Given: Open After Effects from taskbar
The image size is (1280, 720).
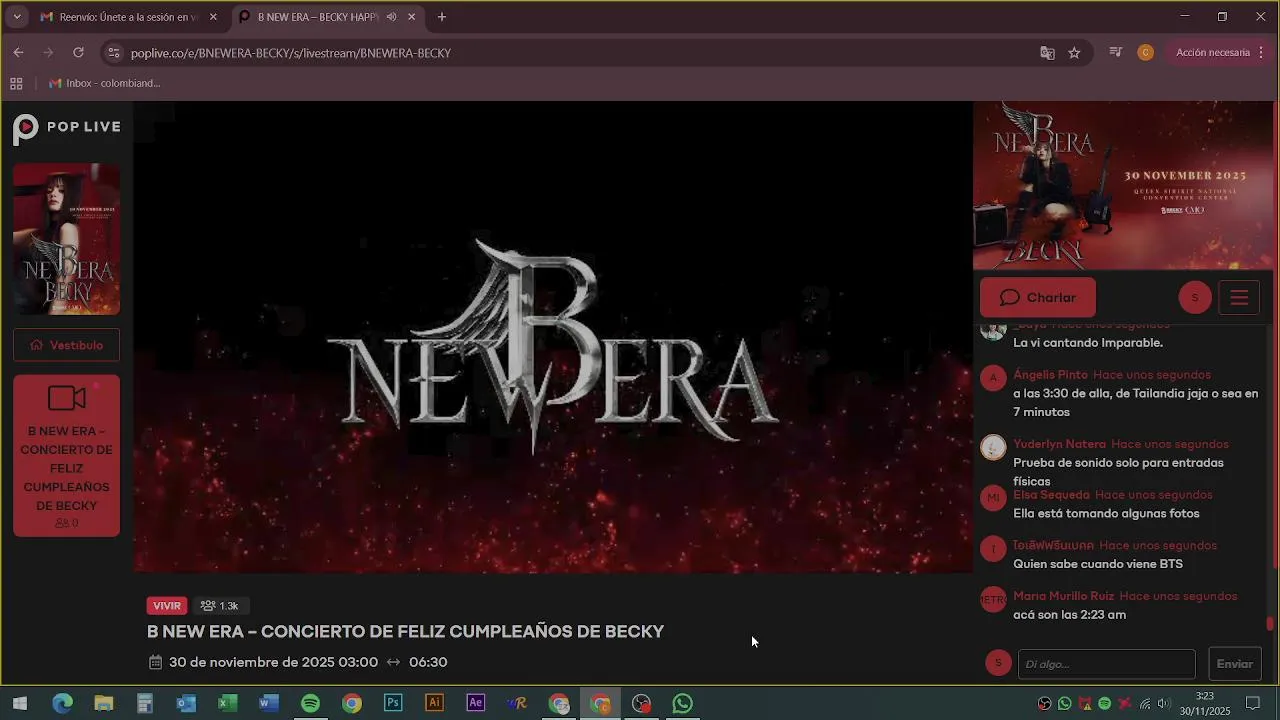Looking at the screenshot, I should click(x=476, y=704).
